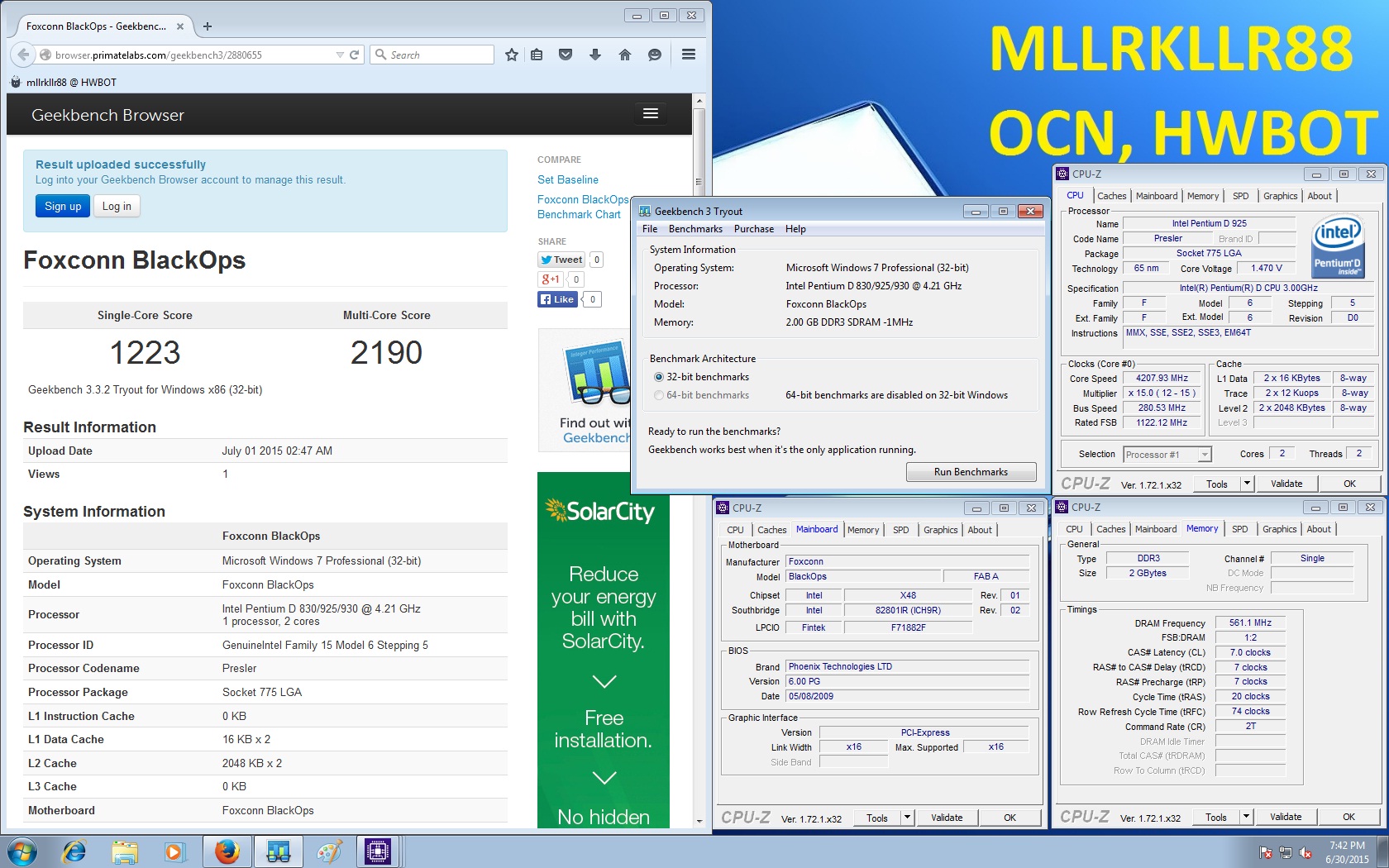This screenshot has width=1389, height=868.
Task: Click the Tools button in Mainboard CPU-Z
Action: click(876, 818)
